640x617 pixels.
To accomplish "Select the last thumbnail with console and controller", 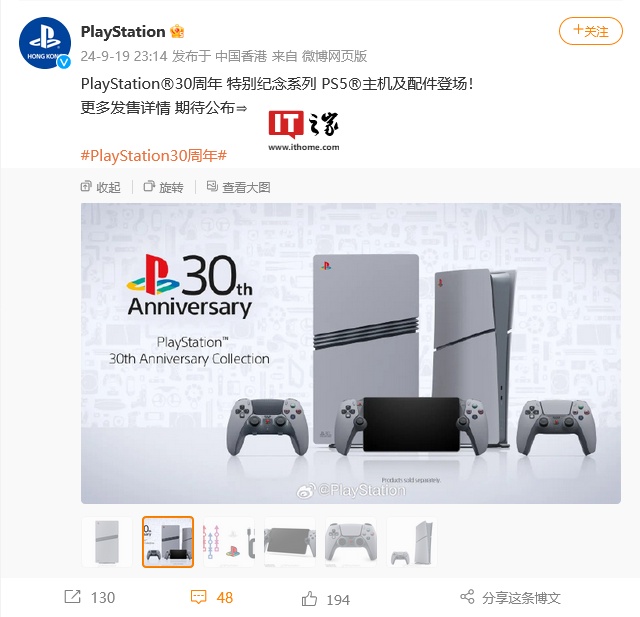I will click(x=412, y=542).
